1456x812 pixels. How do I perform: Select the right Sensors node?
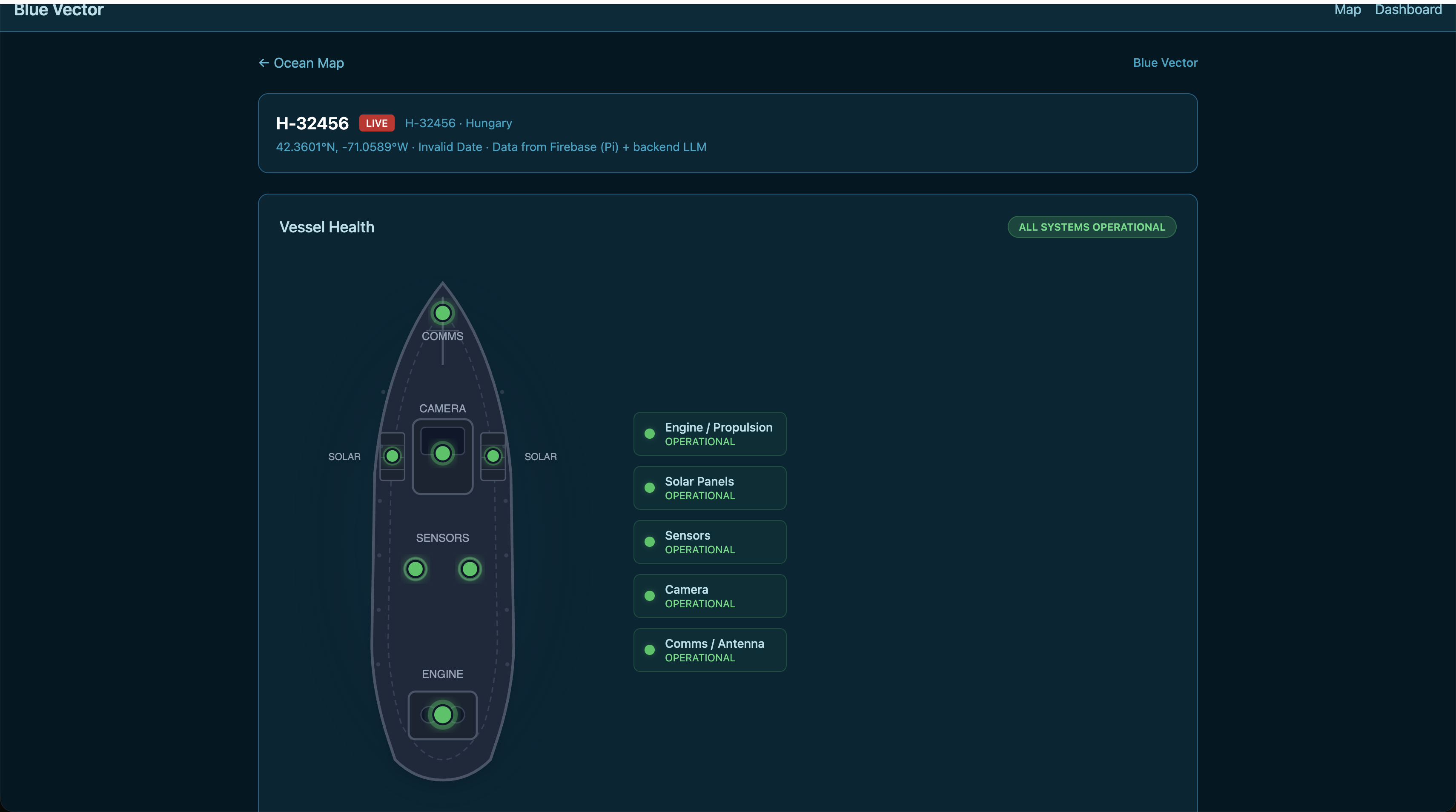tap(469, 569)
